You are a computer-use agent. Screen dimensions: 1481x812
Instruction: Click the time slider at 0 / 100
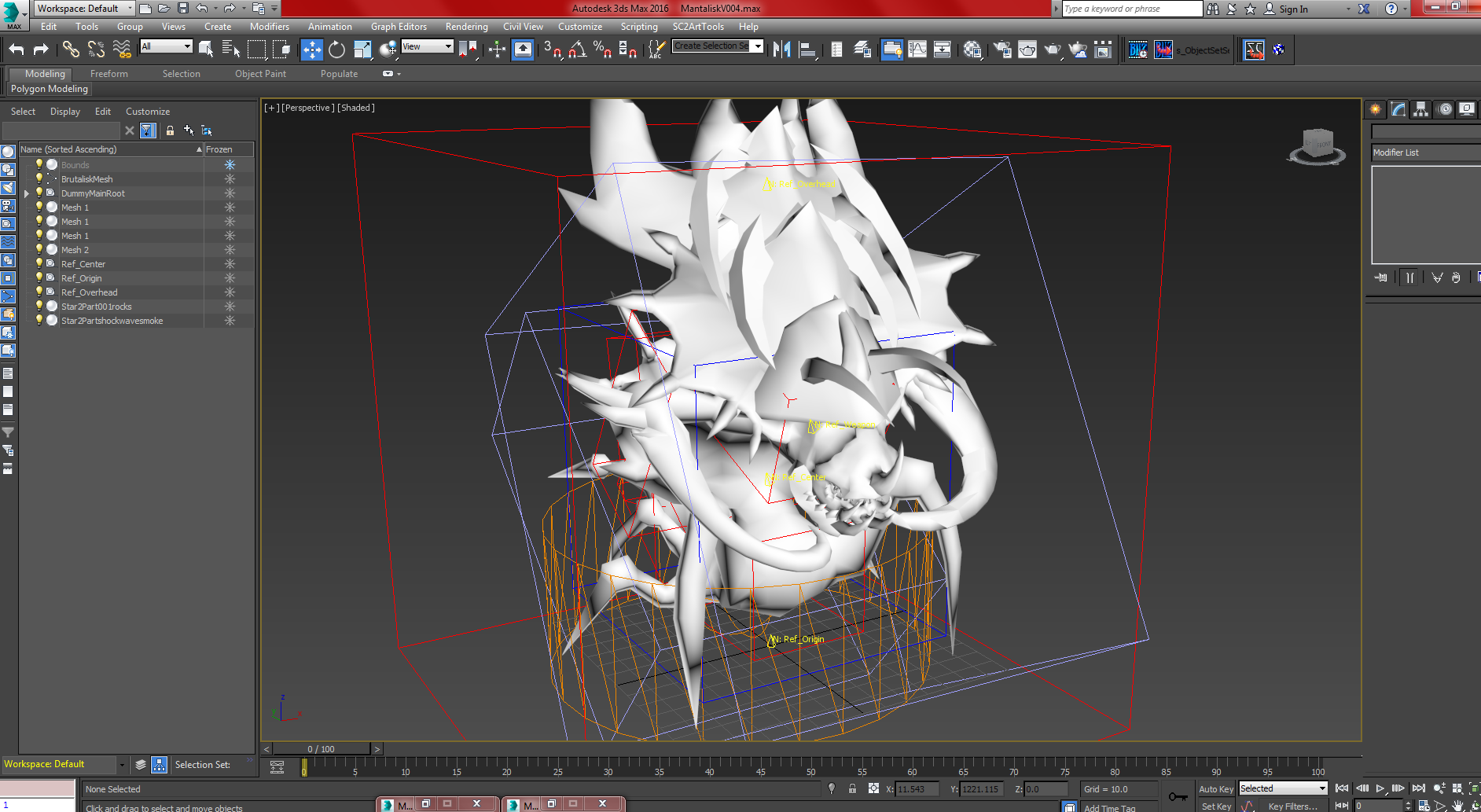point(321,749)
